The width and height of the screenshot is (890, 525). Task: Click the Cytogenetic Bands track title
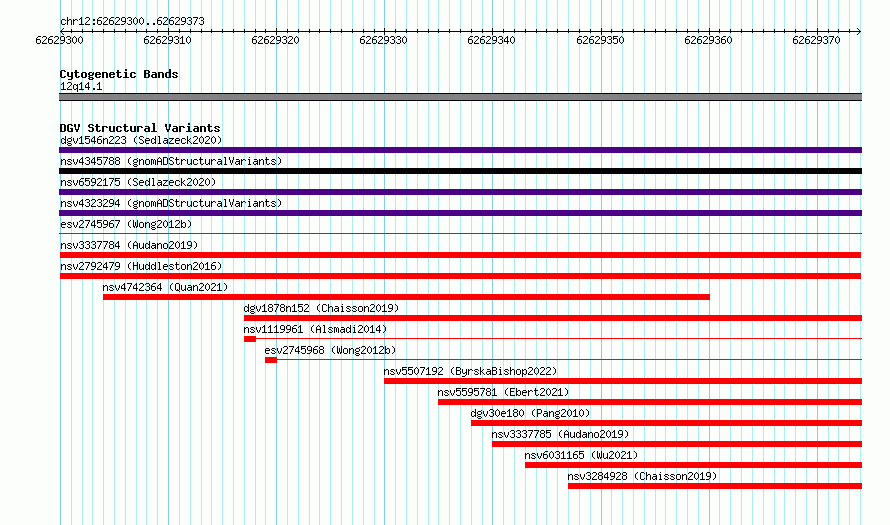click(x=119, y=74)
